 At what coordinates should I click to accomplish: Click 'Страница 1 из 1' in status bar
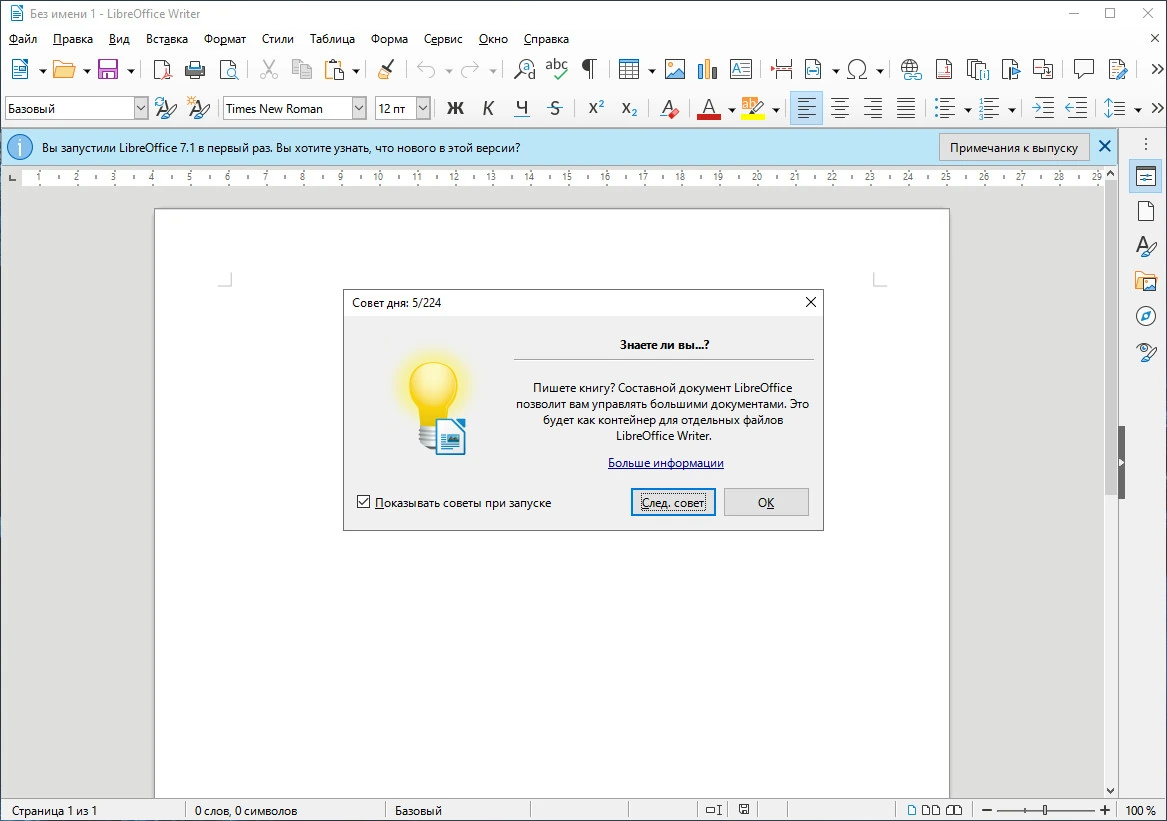coord(54,811)
